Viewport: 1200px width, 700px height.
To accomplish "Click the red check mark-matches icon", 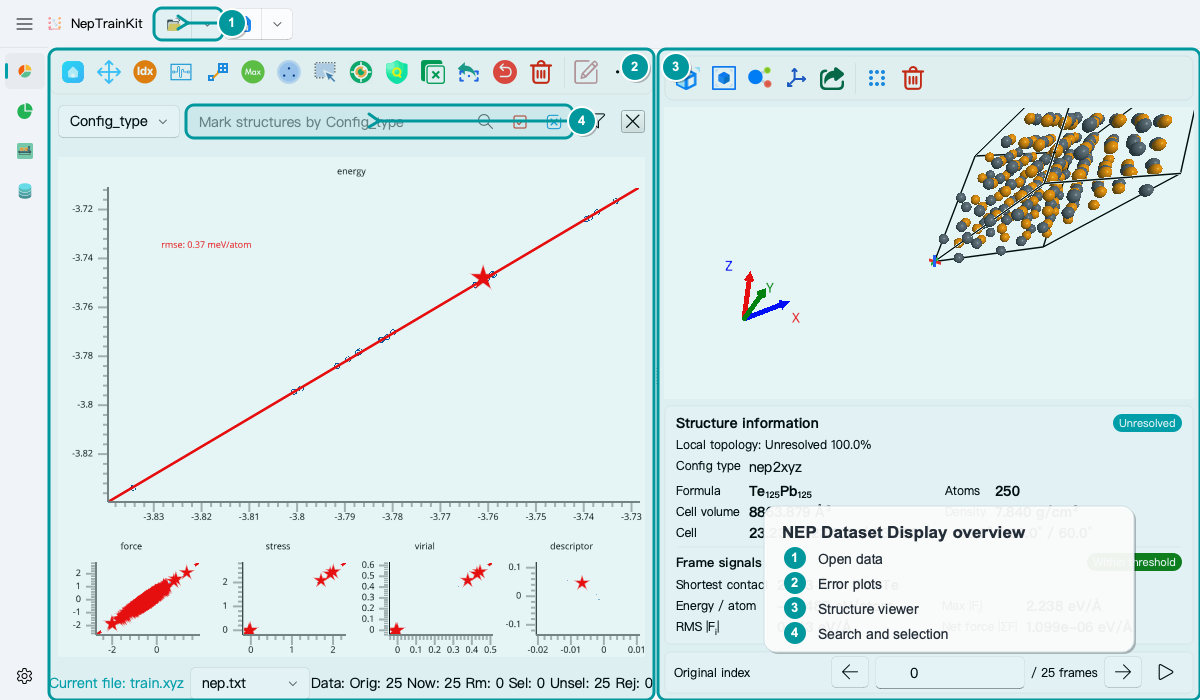I will click(520, 122).
